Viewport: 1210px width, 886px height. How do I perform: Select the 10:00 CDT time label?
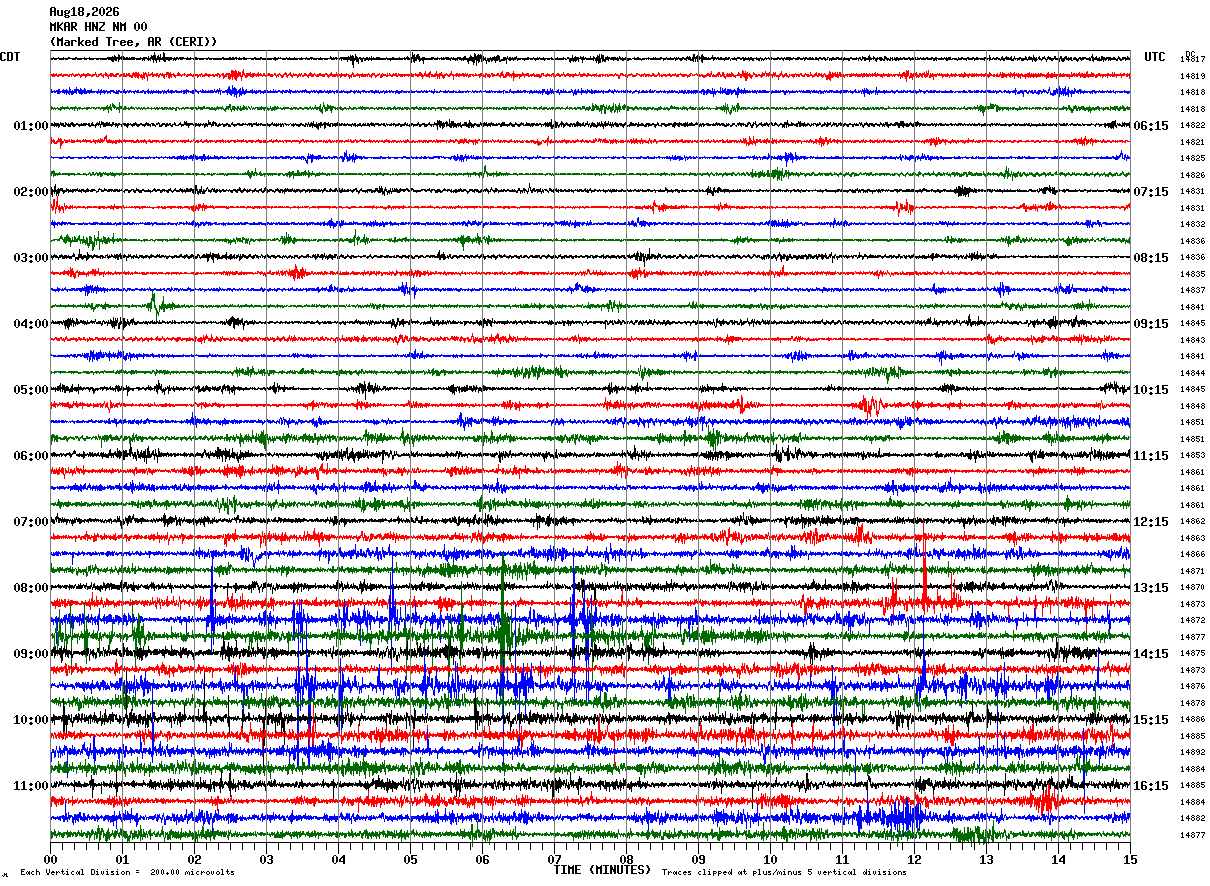point(30,720)
